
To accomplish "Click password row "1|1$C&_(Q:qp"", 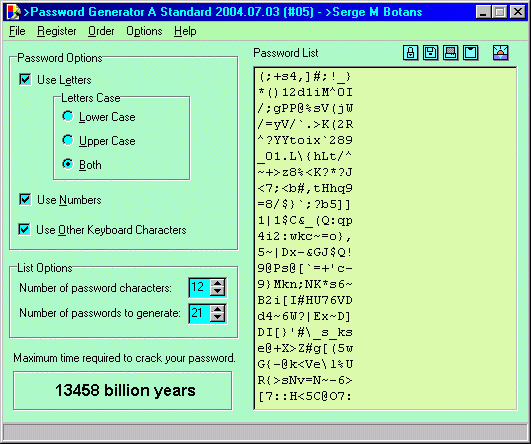I will click(305, 220).
